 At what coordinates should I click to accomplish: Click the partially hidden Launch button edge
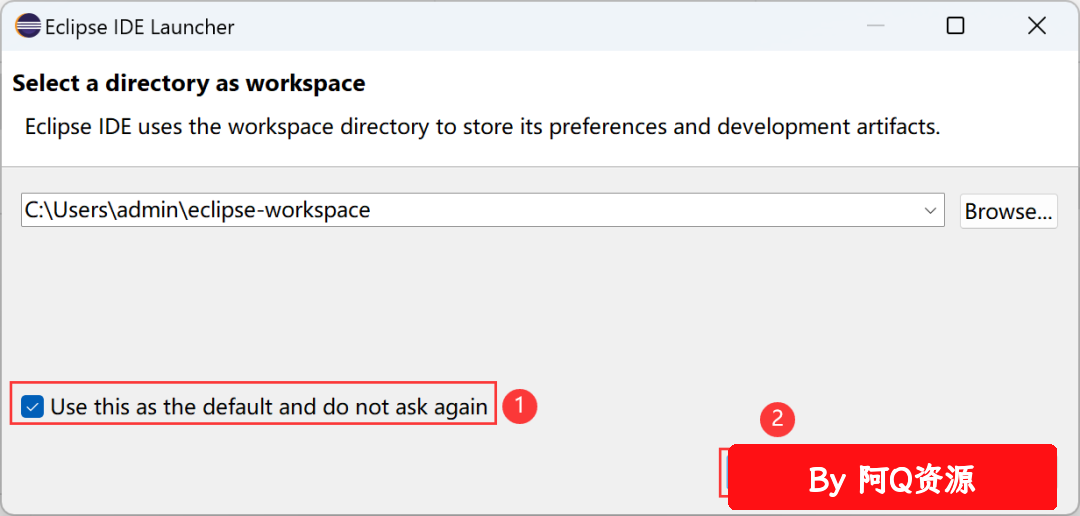[724, 472]
